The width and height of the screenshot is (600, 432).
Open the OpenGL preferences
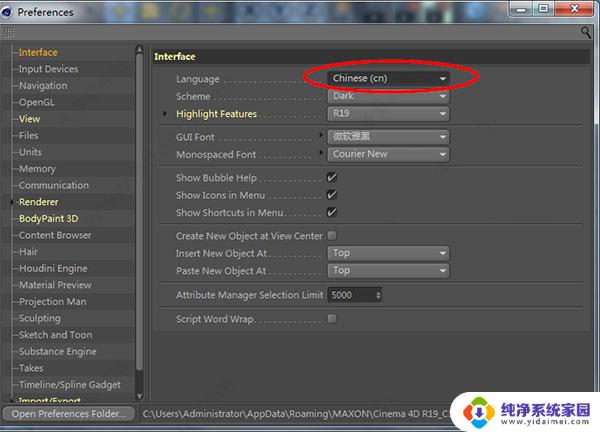pyautogui.click(x=37, y=103)
